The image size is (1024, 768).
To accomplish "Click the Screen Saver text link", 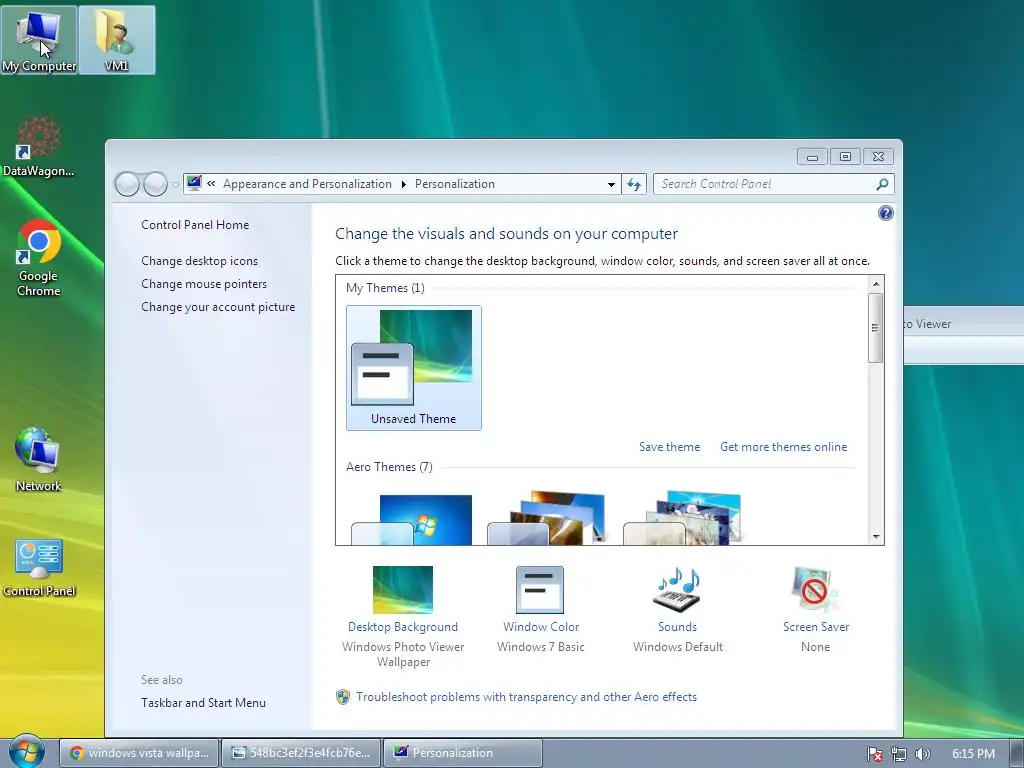I will [816, 627].
